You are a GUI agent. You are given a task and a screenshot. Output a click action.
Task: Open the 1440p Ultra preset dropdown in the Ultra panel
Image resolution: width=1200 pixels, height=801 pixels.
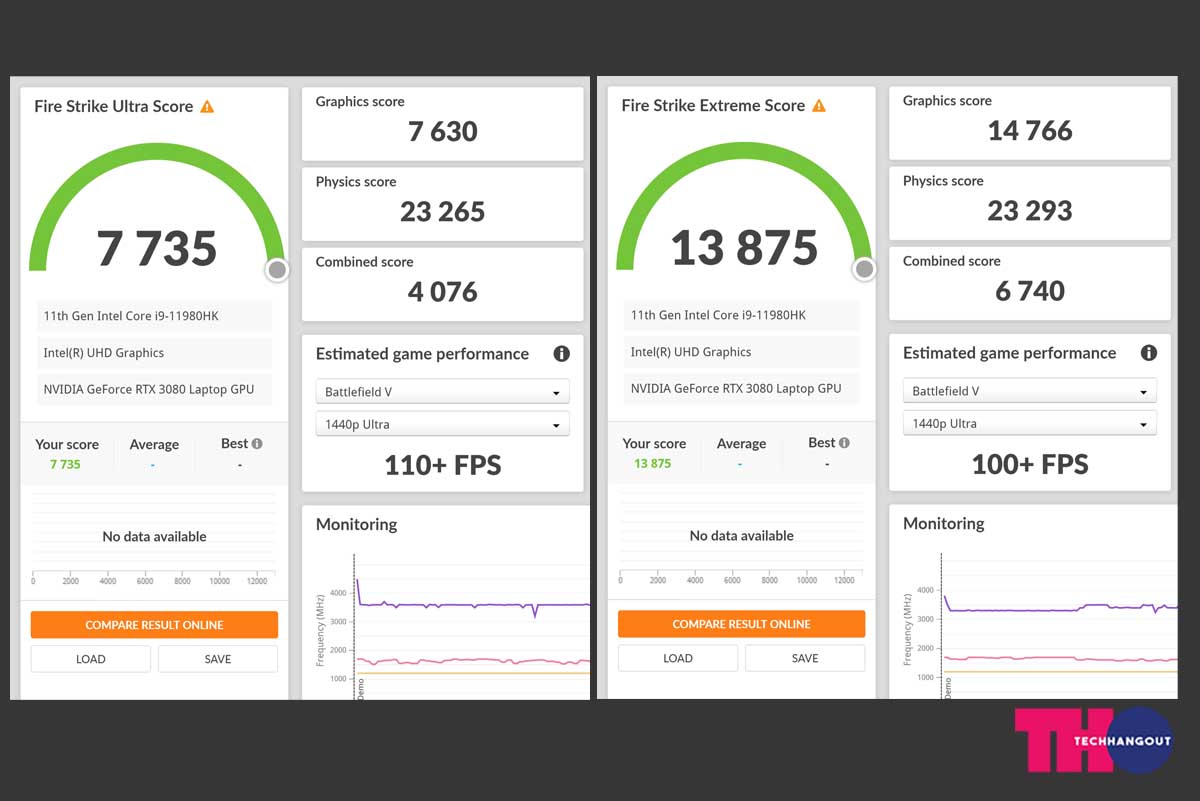[443, 424]
